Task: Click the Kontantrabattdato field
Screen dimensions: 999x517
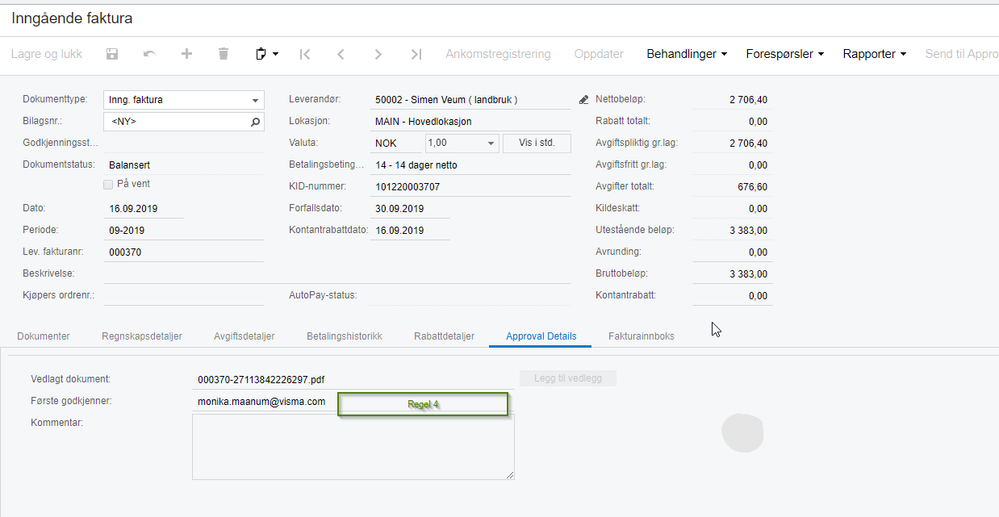Action: click(x=410, y=230)
